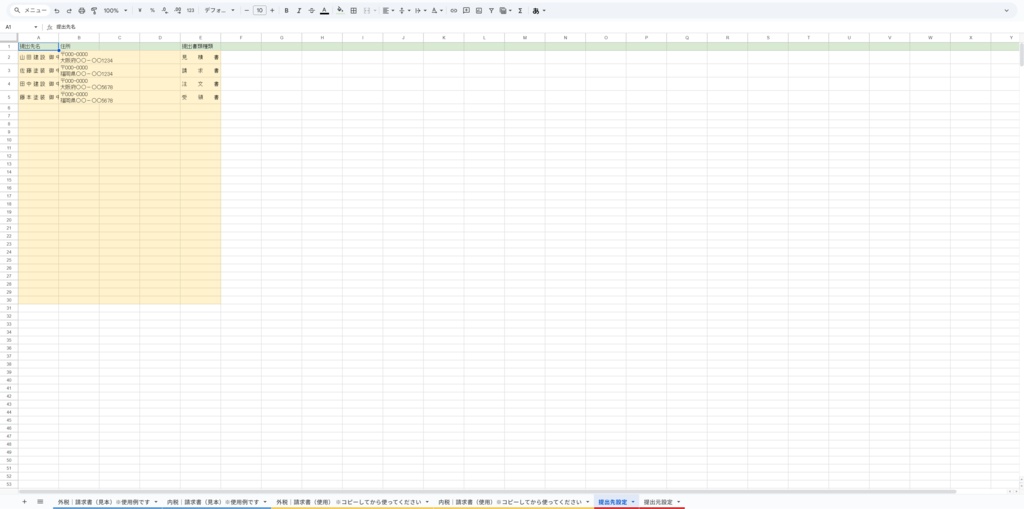Select the paint format tool
The image size is (1024, 509).
[x=93, y=10]
